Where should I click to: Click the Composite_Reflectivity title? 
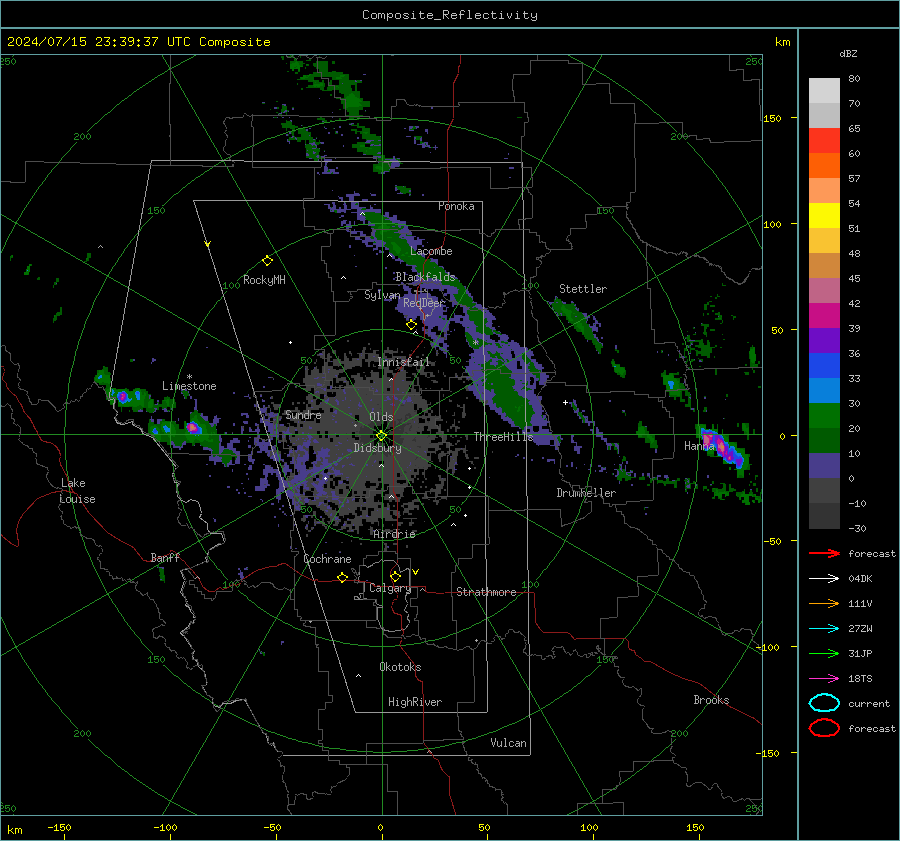pos(449,15)
